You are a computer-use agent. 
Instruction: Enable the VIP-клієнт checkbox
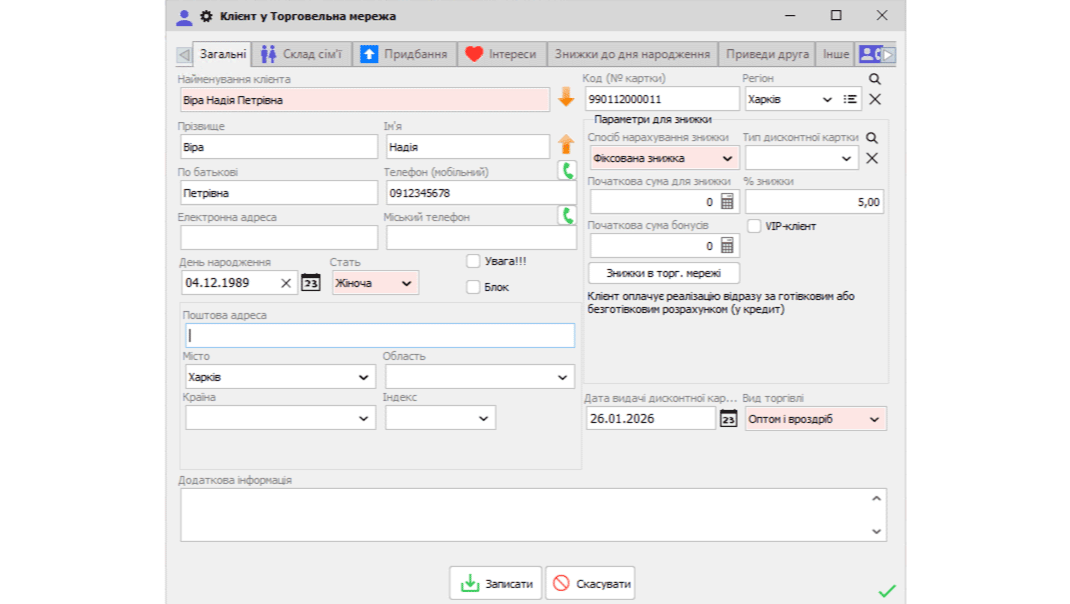pyautogui.click(x=754, y=226)
